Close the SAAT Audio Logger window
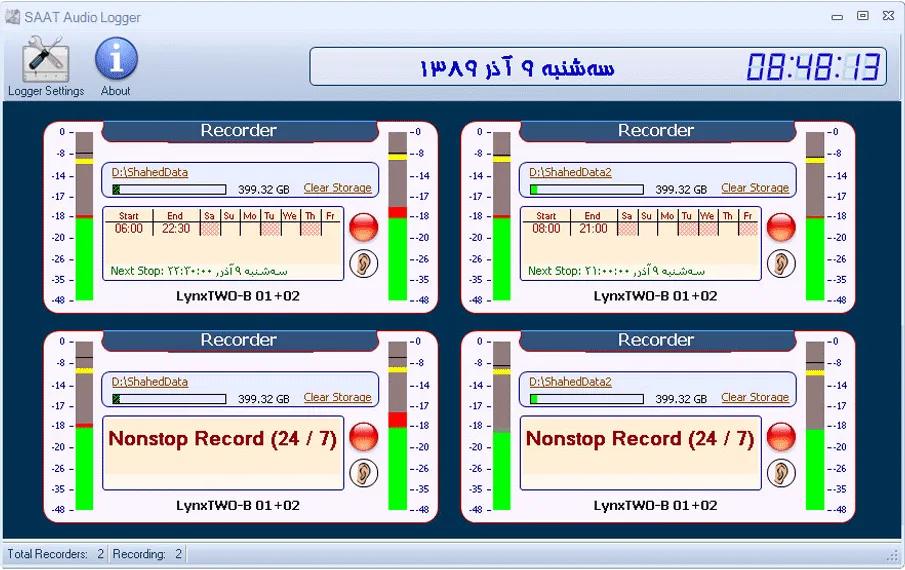The height and width of the screenshot is (570, 905). coord(888,16)
